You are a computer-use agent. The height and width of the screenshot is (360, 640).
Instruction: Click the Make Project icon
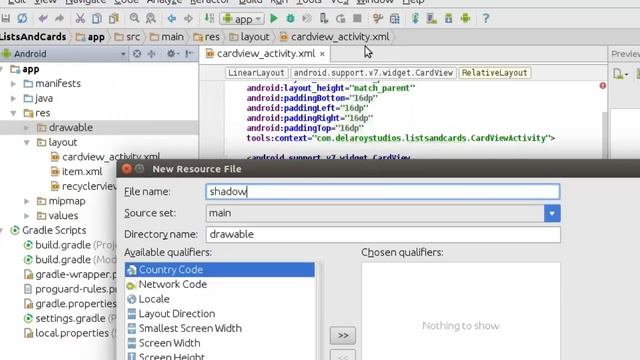tap(209, 18)
